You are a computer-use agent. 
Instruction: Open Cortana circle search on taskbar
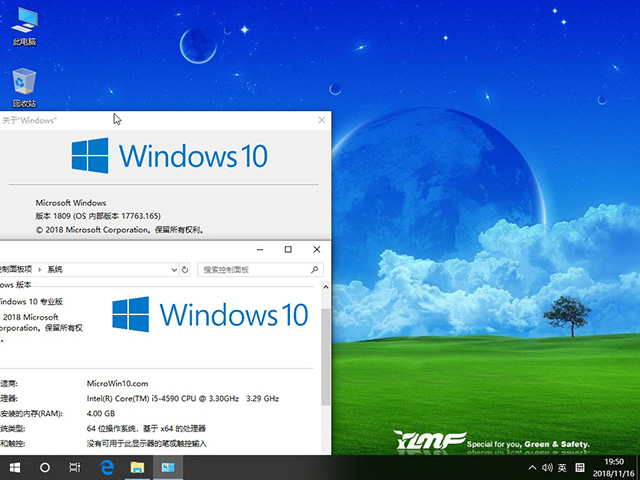(x=45, y=467)
